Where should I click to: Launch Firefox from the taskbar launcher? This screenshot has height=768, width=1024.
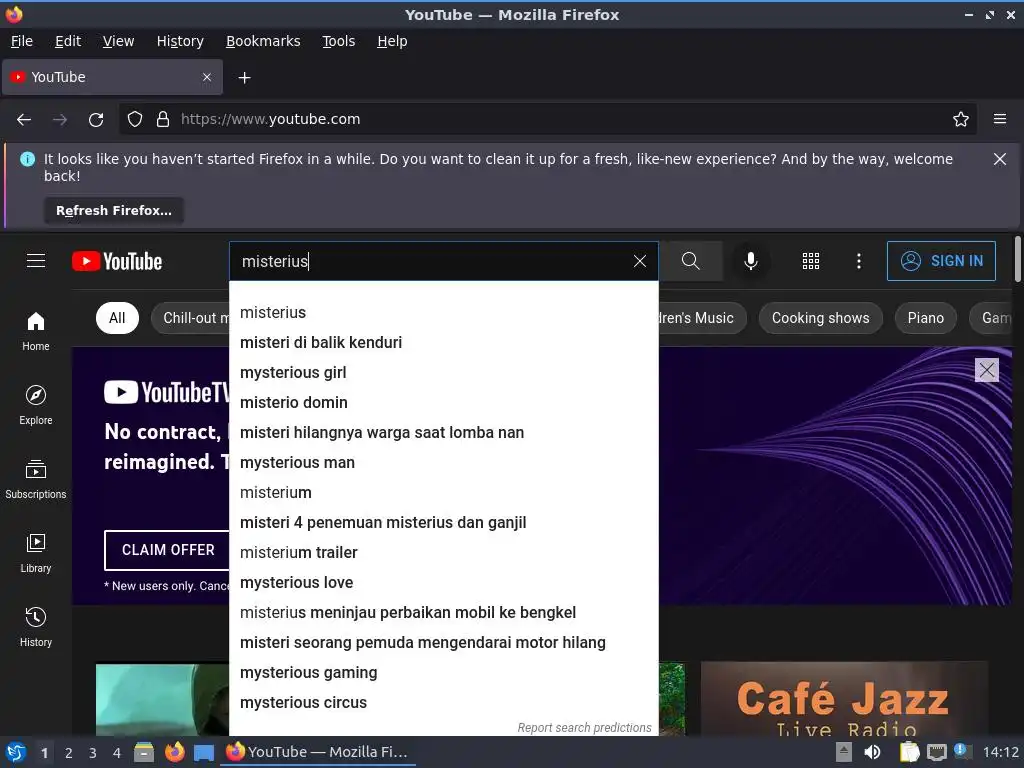click(174, 752)
